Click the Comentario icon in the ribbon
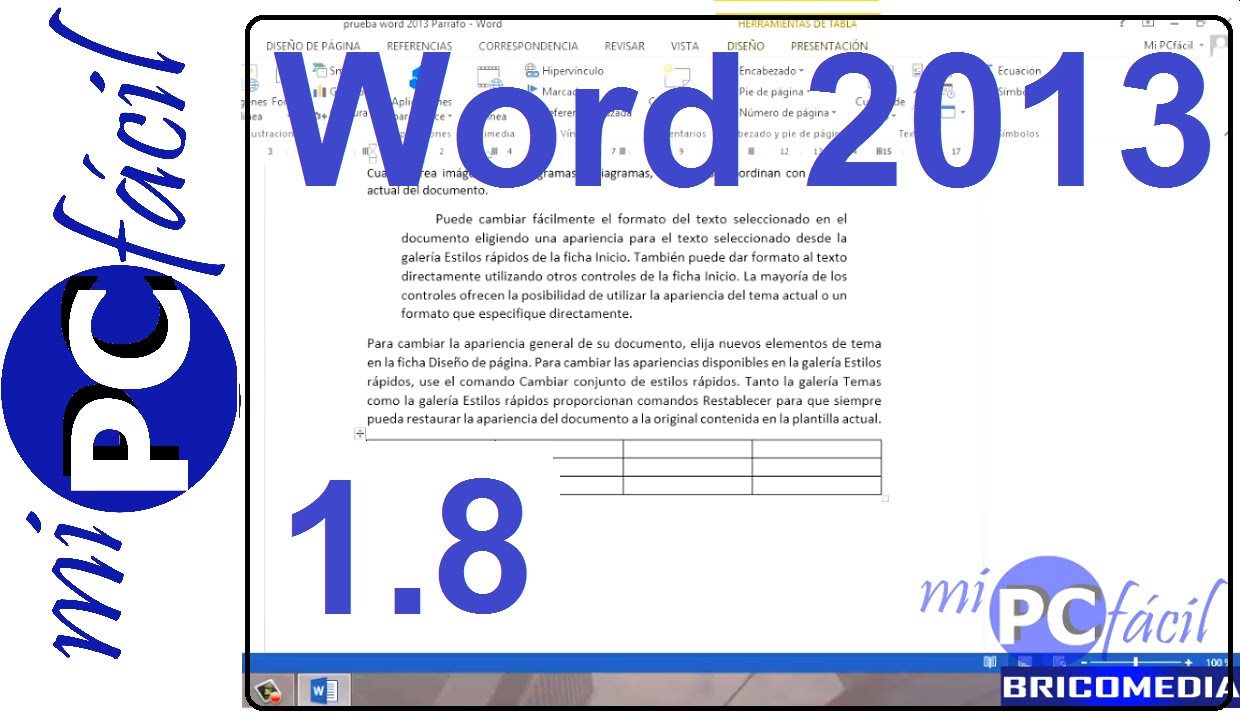Viewport: 1240px width, 720px height. coord(676,76)
